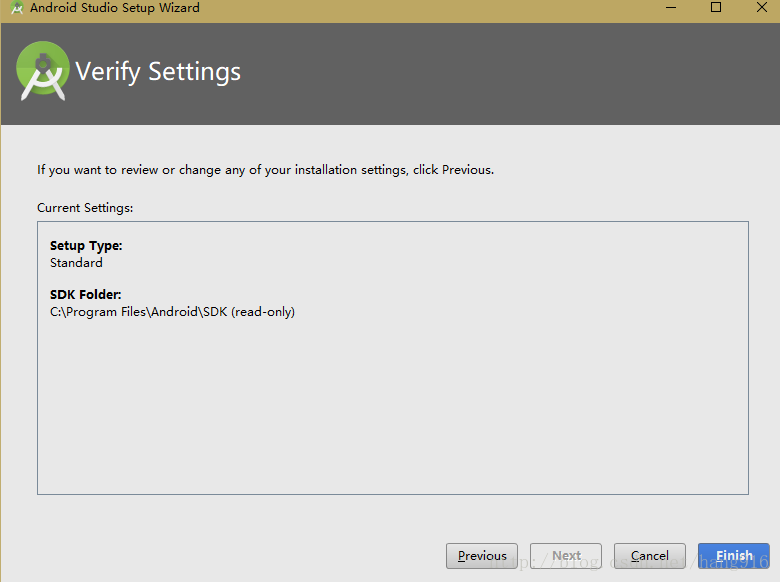Click the review or change installation settings instruction
780x582 pixels.
point(266,170)
